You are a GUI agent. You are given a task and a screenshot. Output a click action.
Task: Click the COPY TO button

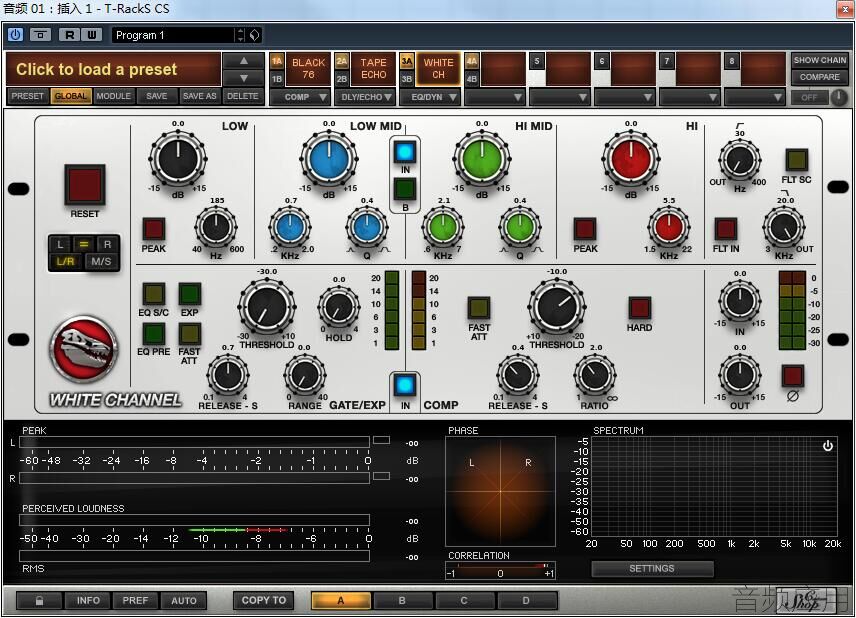tap(264, 601)
